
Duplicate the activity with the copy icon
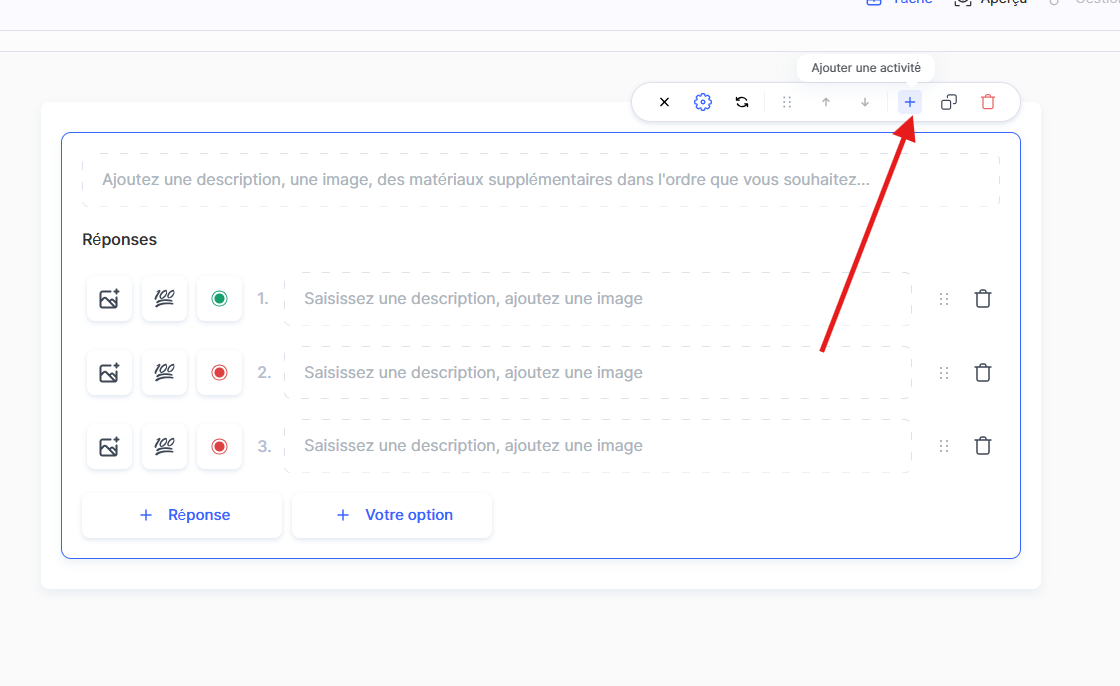[949, 102]
